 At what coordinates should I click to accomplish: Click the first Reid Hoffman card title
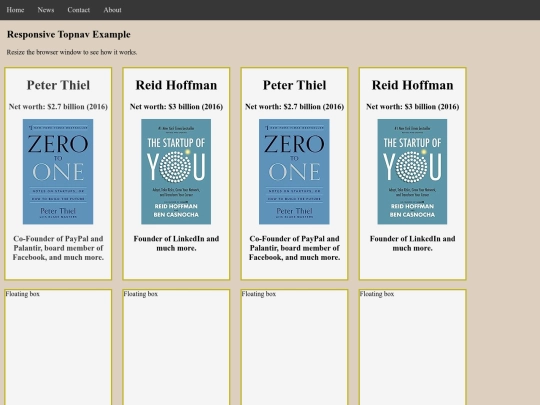(x=176, y=85)
